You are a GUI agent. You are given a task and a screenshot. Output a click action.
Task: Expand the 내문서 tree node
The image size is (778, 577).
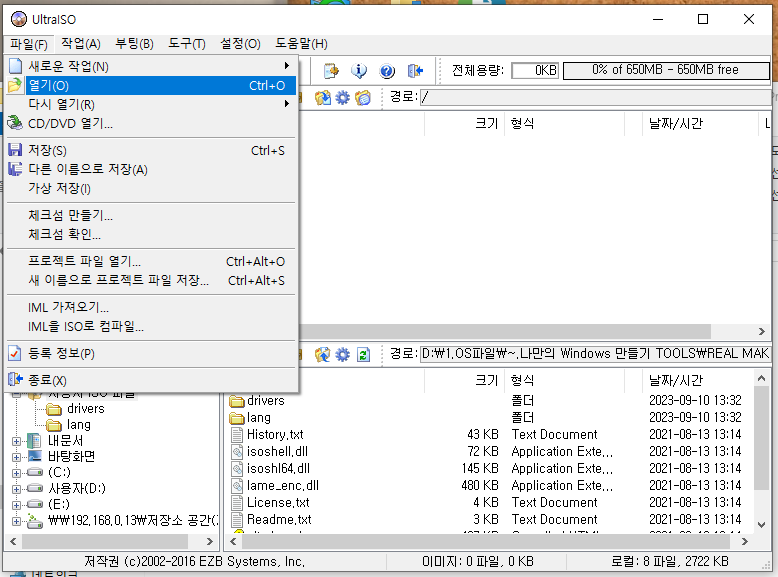tap(16, 441)
